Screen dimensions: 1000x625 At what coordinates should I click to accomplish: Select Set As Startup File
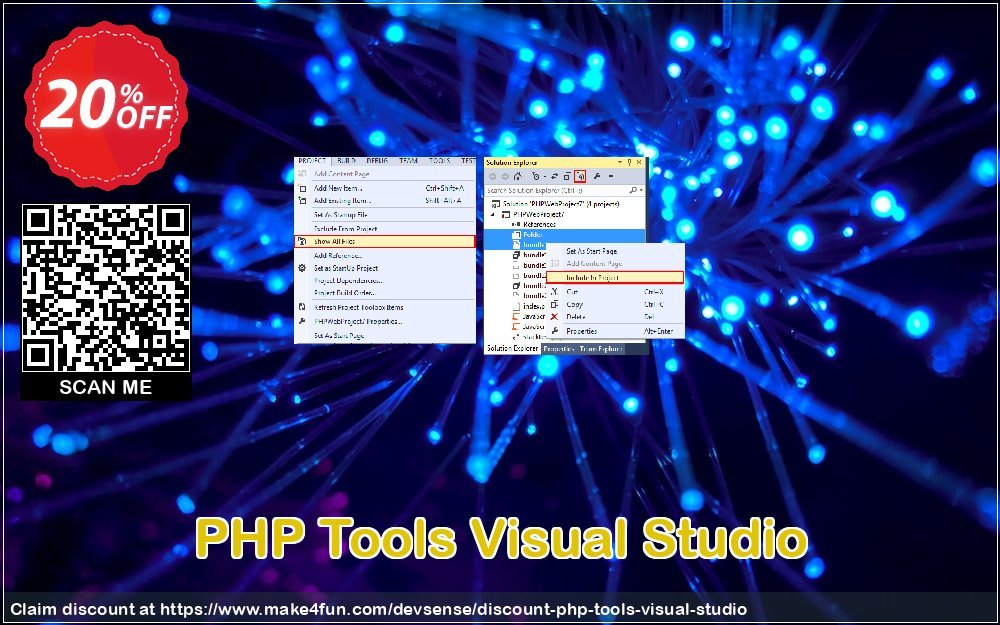click(385, 215)
